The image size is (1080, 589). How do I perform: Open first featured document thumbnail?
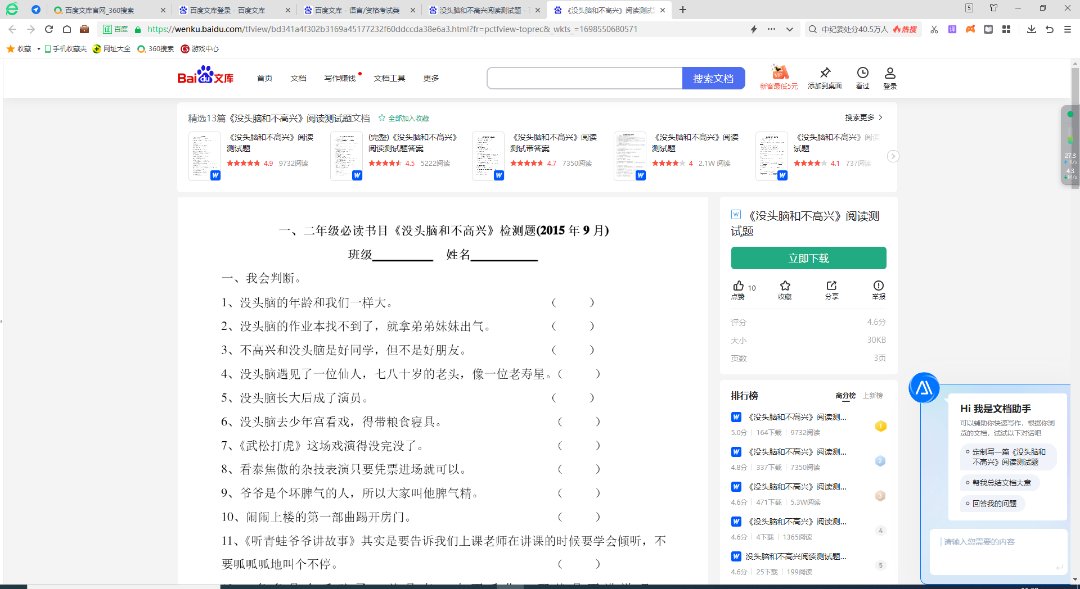point(204,155)
